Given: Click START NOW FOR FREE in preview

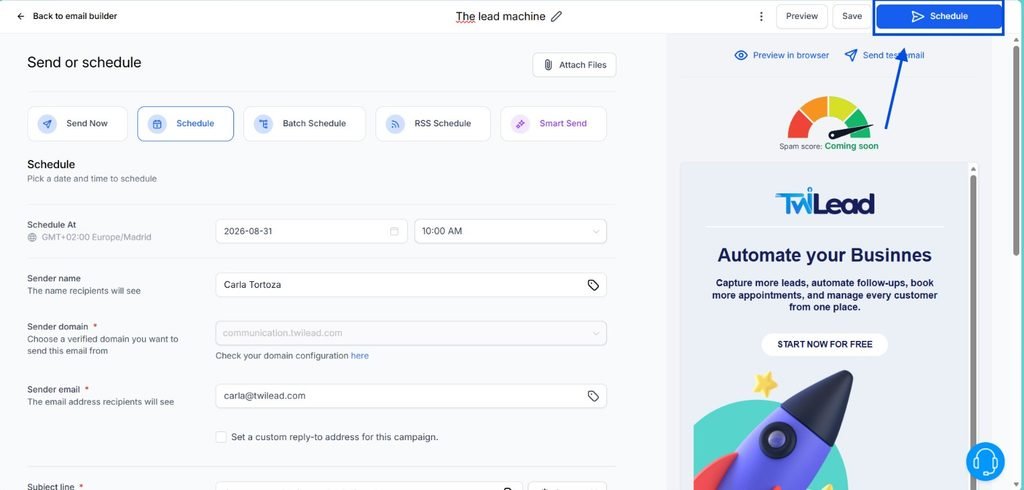Looking at the screenshot, I should coord(825,344).
